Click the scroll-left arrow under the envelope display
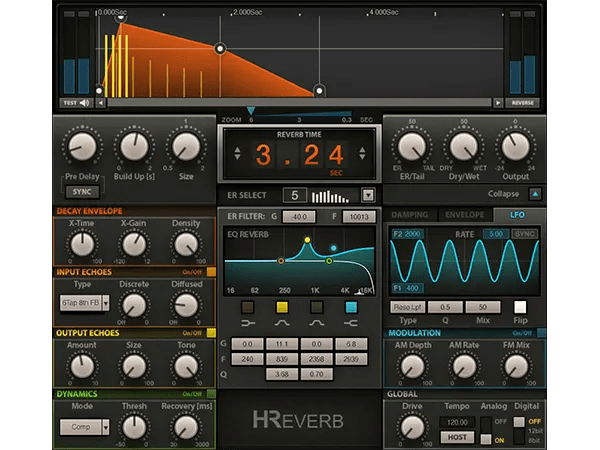The width and height of the screenshot is (600, 450). pyautogui.click(x=100, y=103)
